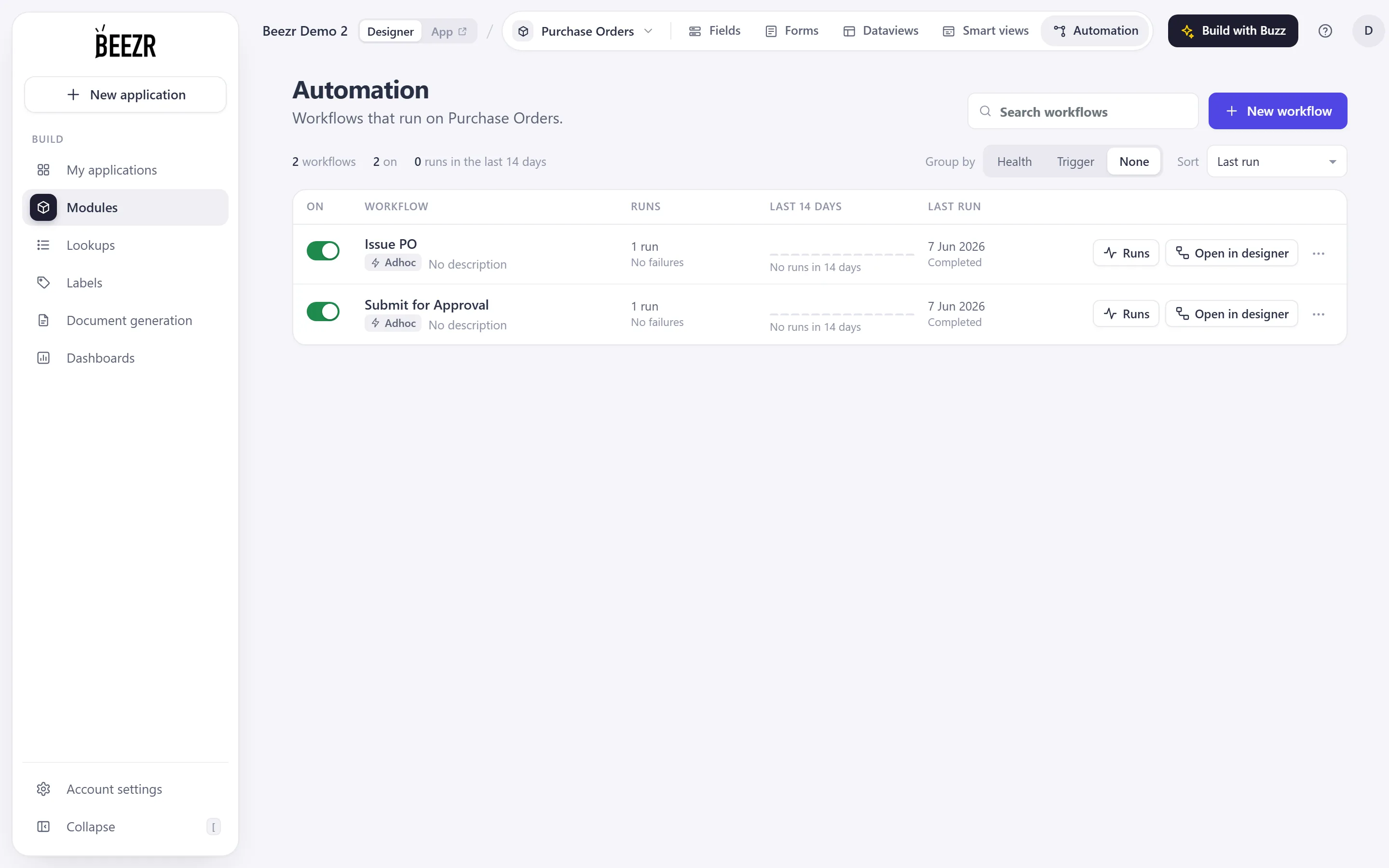Viewport: 1389px width, 868px height.
Task: Group workflows by Trigger
Action: [1075, 162]
